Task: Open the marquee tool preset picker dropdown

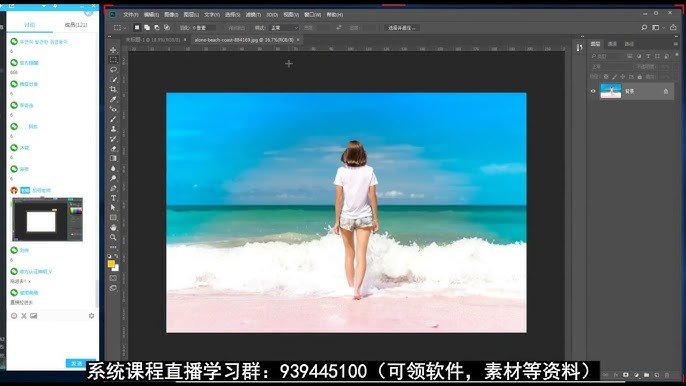Action: [119, 28]
